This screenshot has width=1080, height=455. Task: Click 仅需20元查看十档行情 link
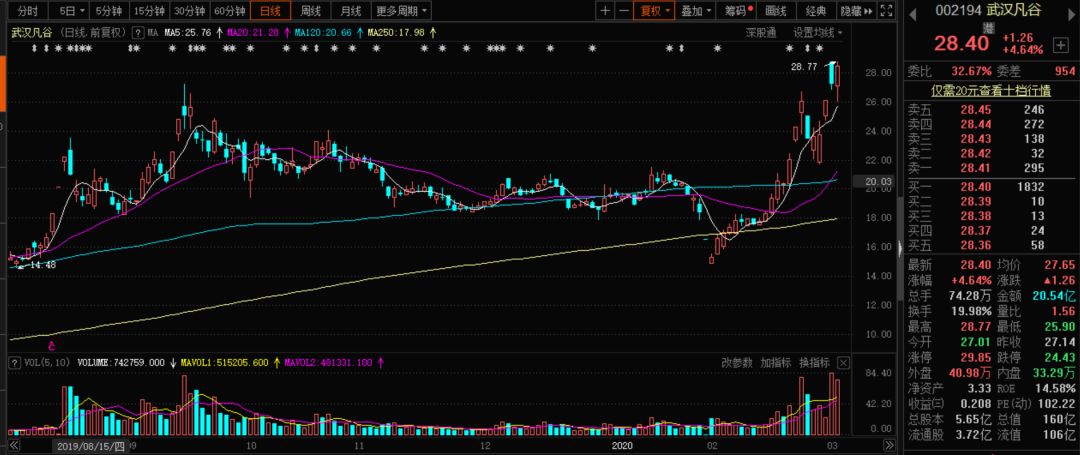coord(991,90)
